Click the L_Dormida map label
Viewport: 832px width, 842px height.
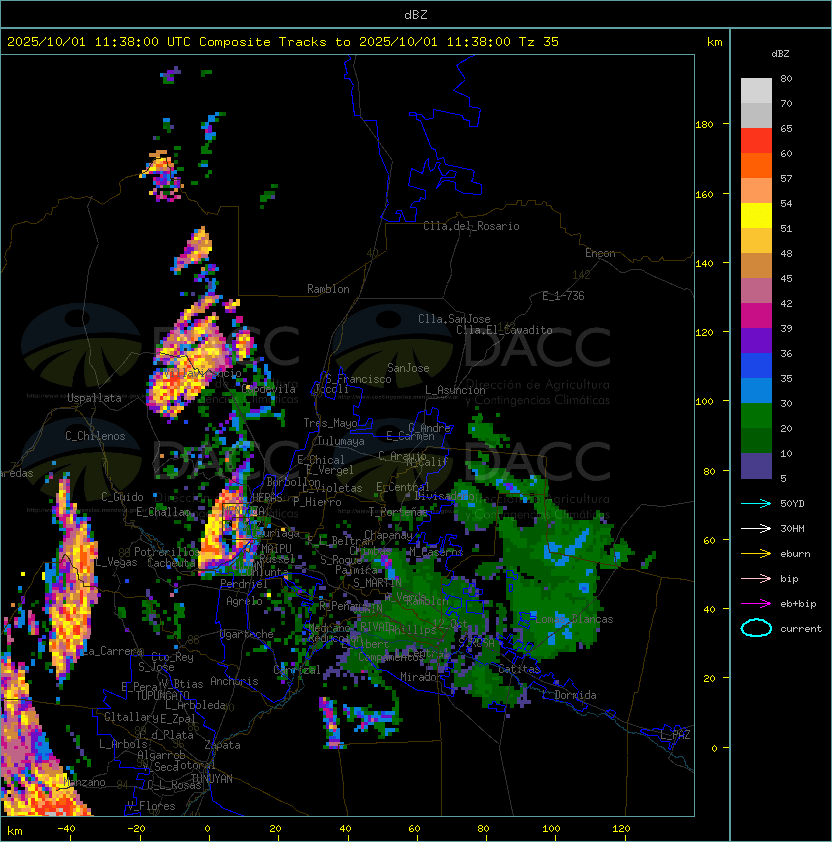coord(569,695)
